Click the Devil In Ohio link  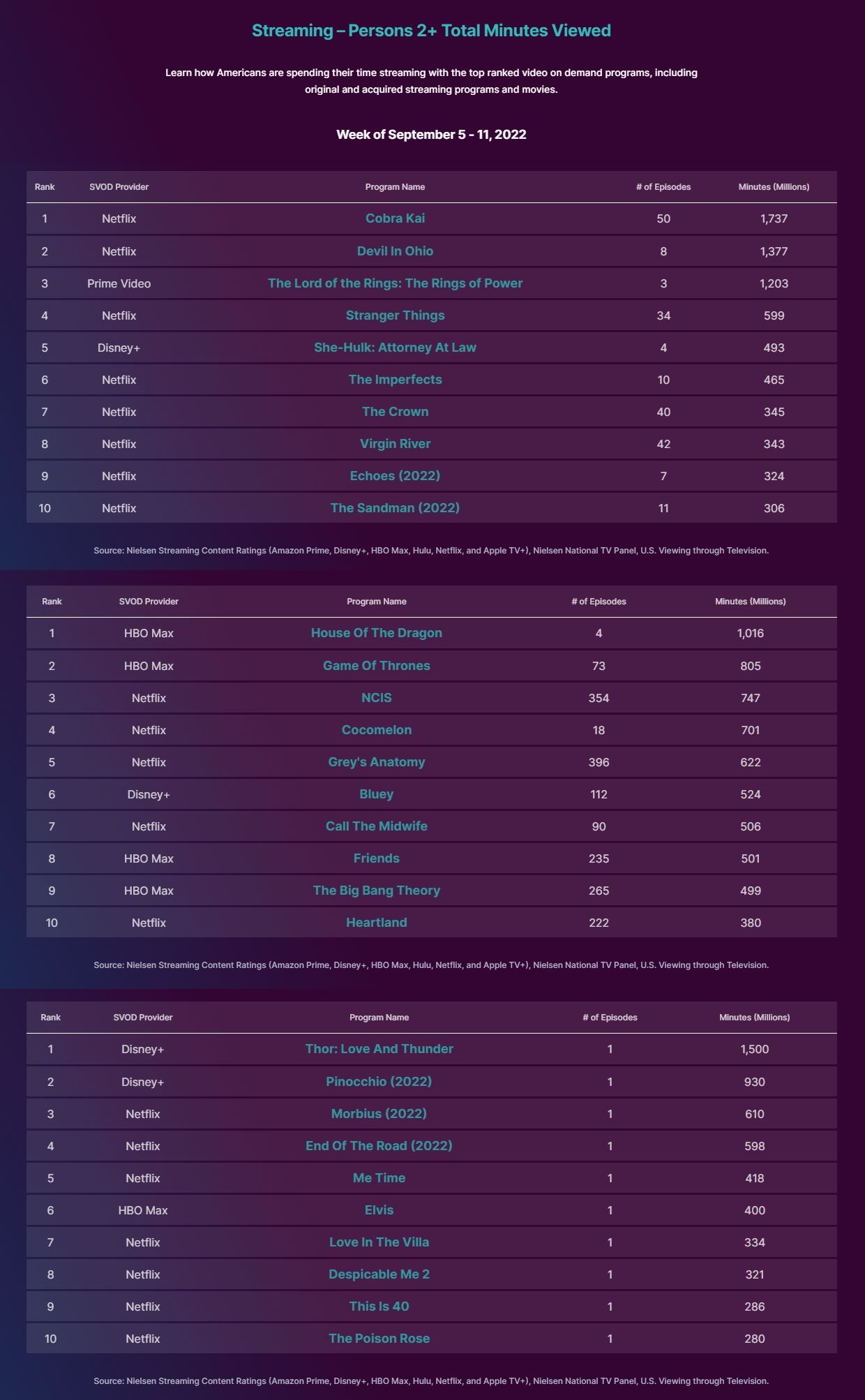coord(395,251)
